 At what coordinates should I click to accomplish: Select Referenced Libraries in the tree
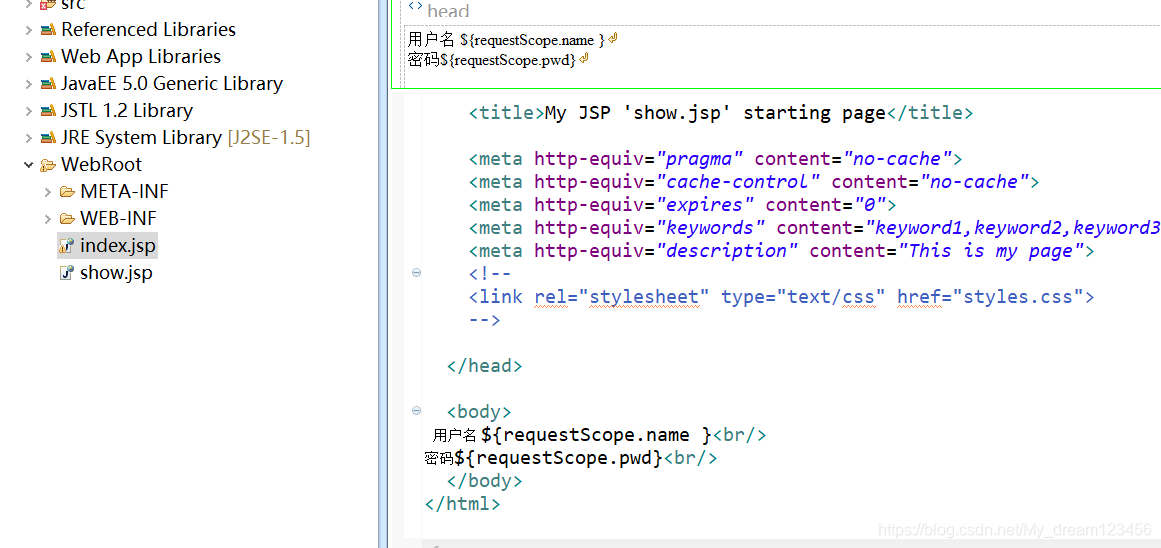pos(148,30)
